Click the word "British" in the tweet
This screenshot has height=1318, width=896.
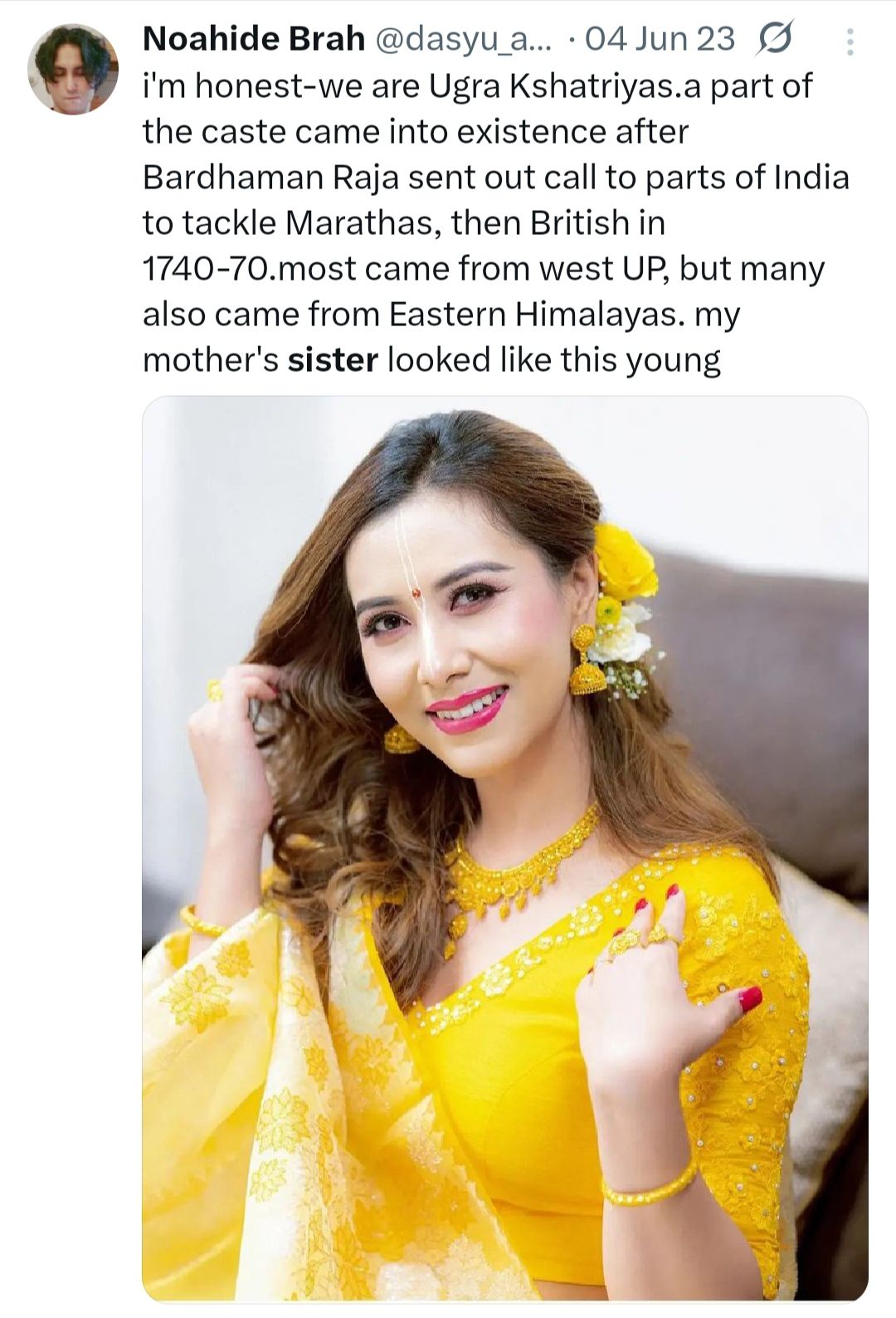click(x=580, y=223)
